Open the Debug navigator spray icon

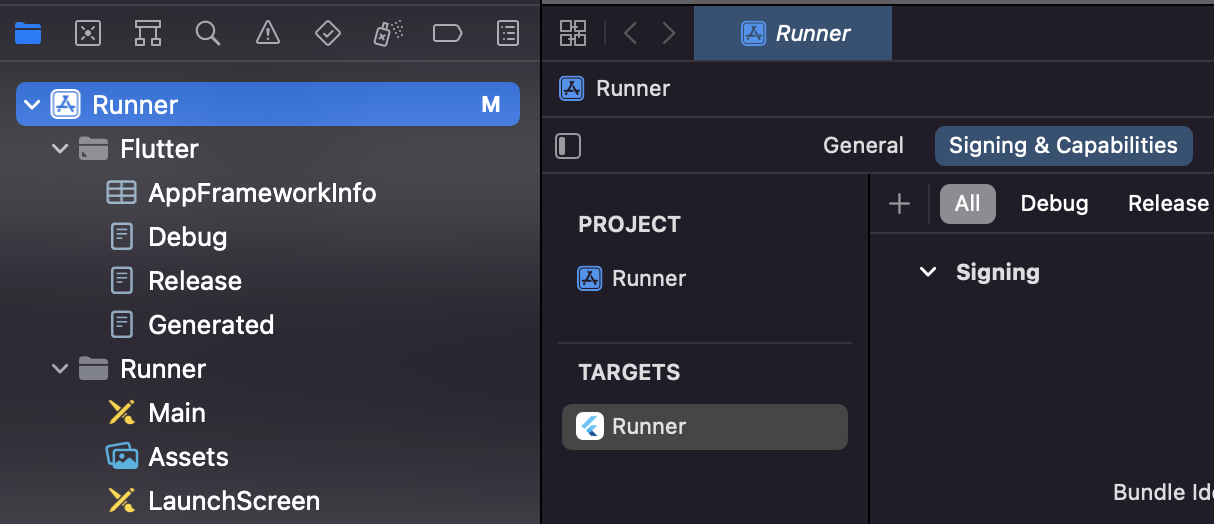[x=388, y=33]
